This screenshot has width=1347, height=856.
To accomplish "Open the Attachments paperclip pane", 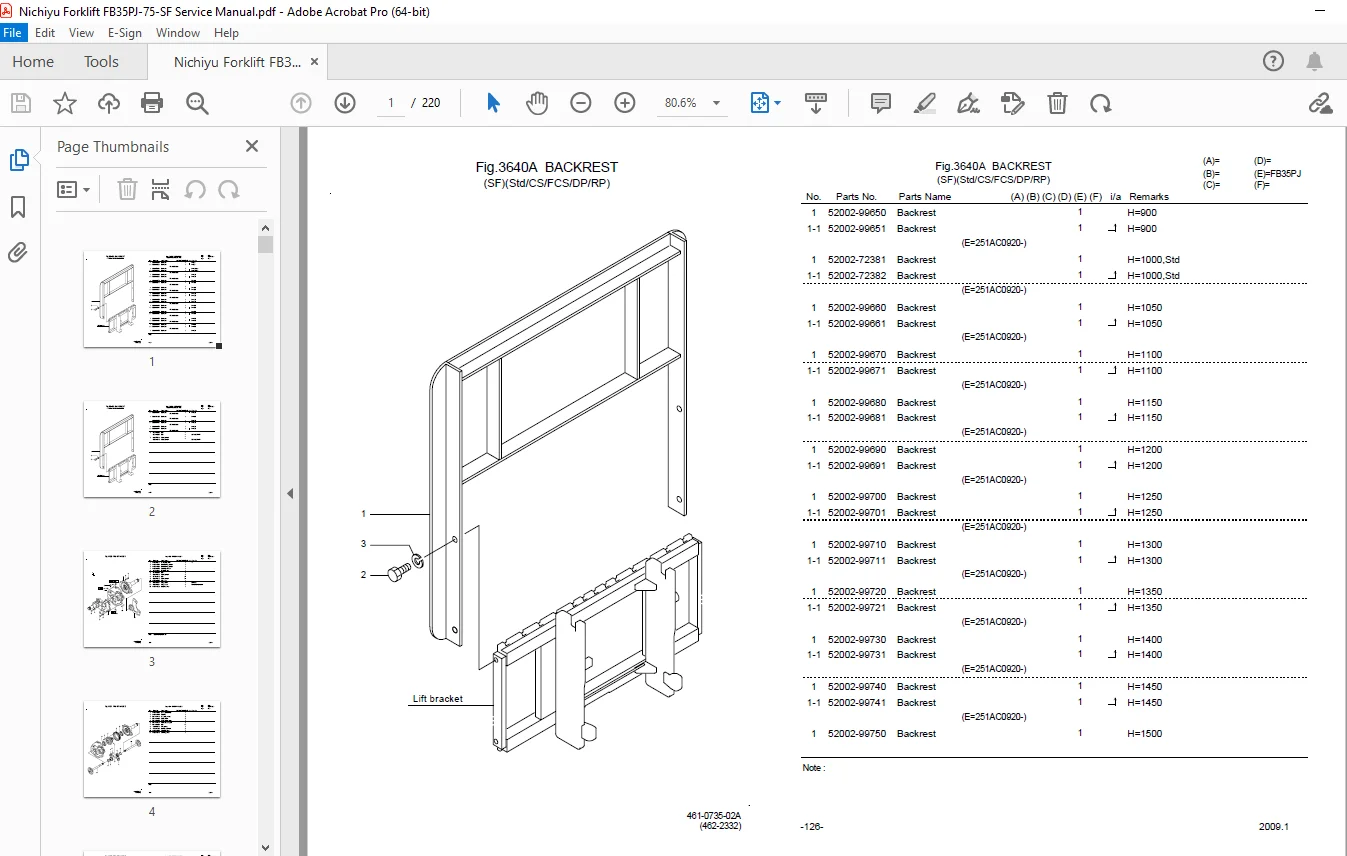I will [18, 252].
